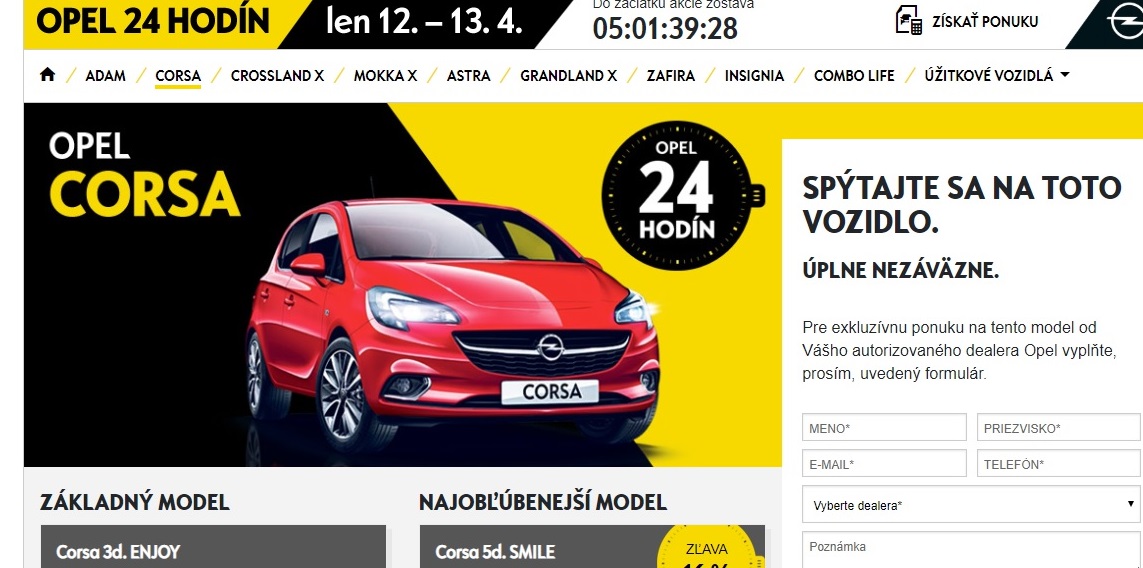Viewport: 1143px width, 568px height.
Task: Open the Mokka X model page
Action: [x=385, y=76]
